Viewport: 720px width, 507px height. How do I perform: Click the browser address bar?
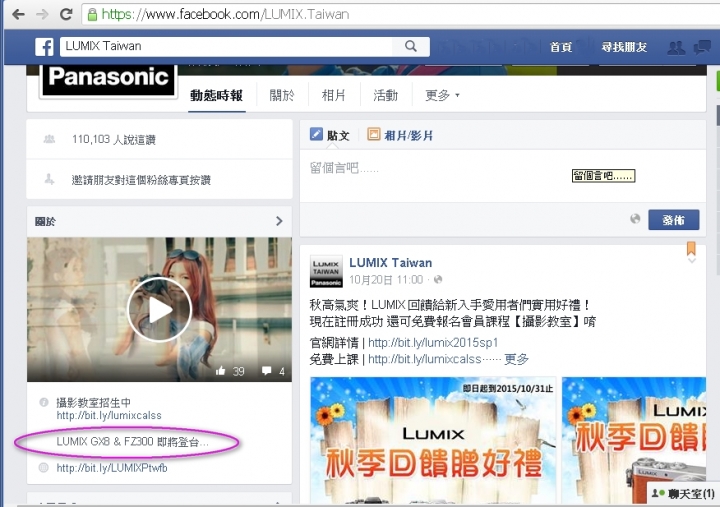coord(399,15)
